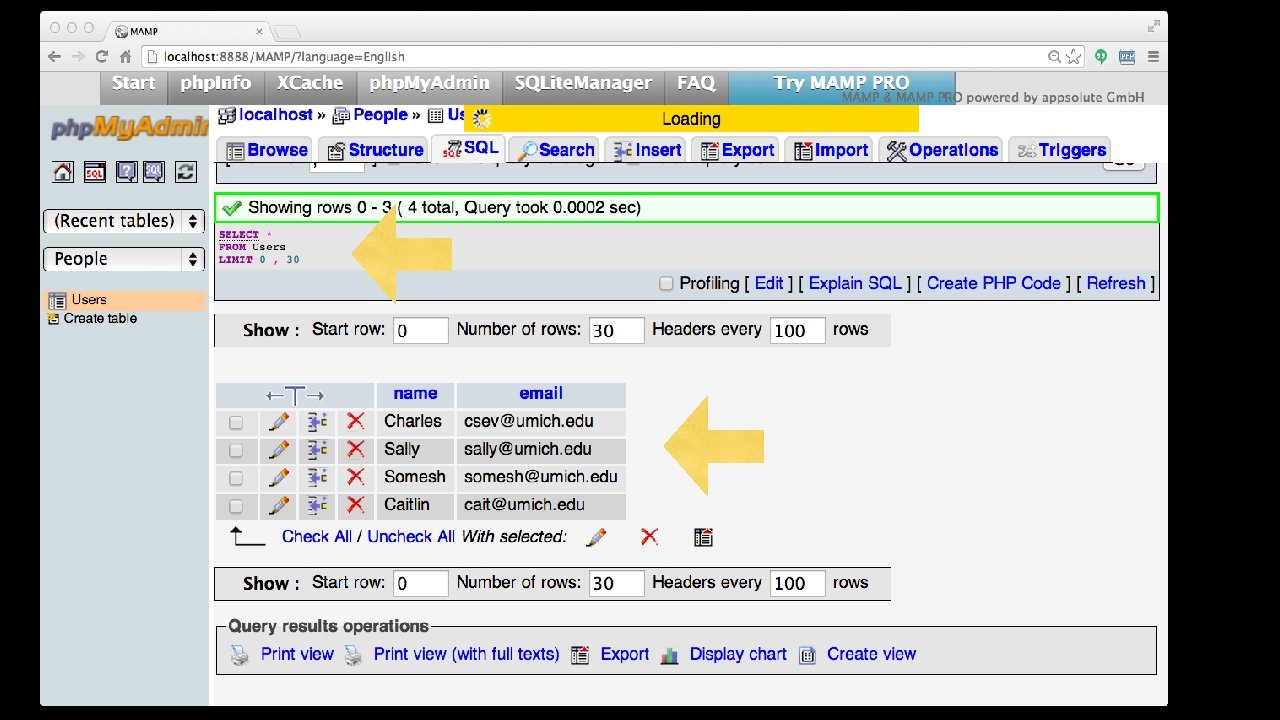Screen dimensions: 1280x720
Task: Click the People database breadcrumb link
Action: coord(380,115)
